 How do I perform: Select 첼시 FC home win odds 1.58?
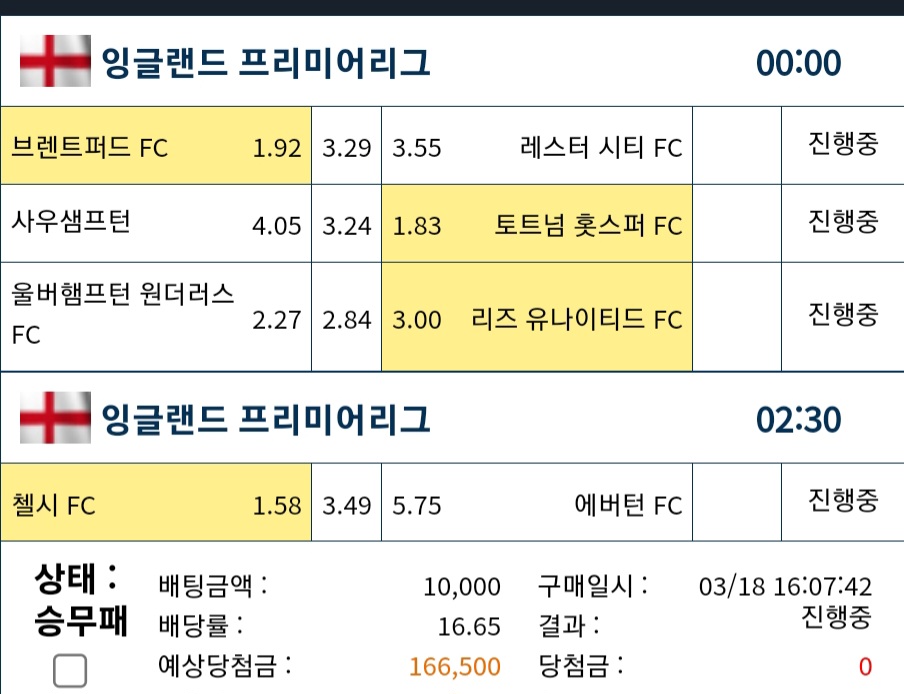(x=156, y=503)
